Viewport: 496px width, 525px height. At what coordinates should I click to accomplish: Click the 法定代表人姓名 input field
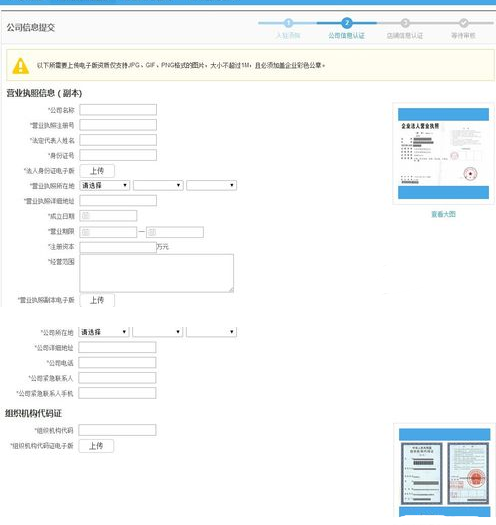coord(118,140)
